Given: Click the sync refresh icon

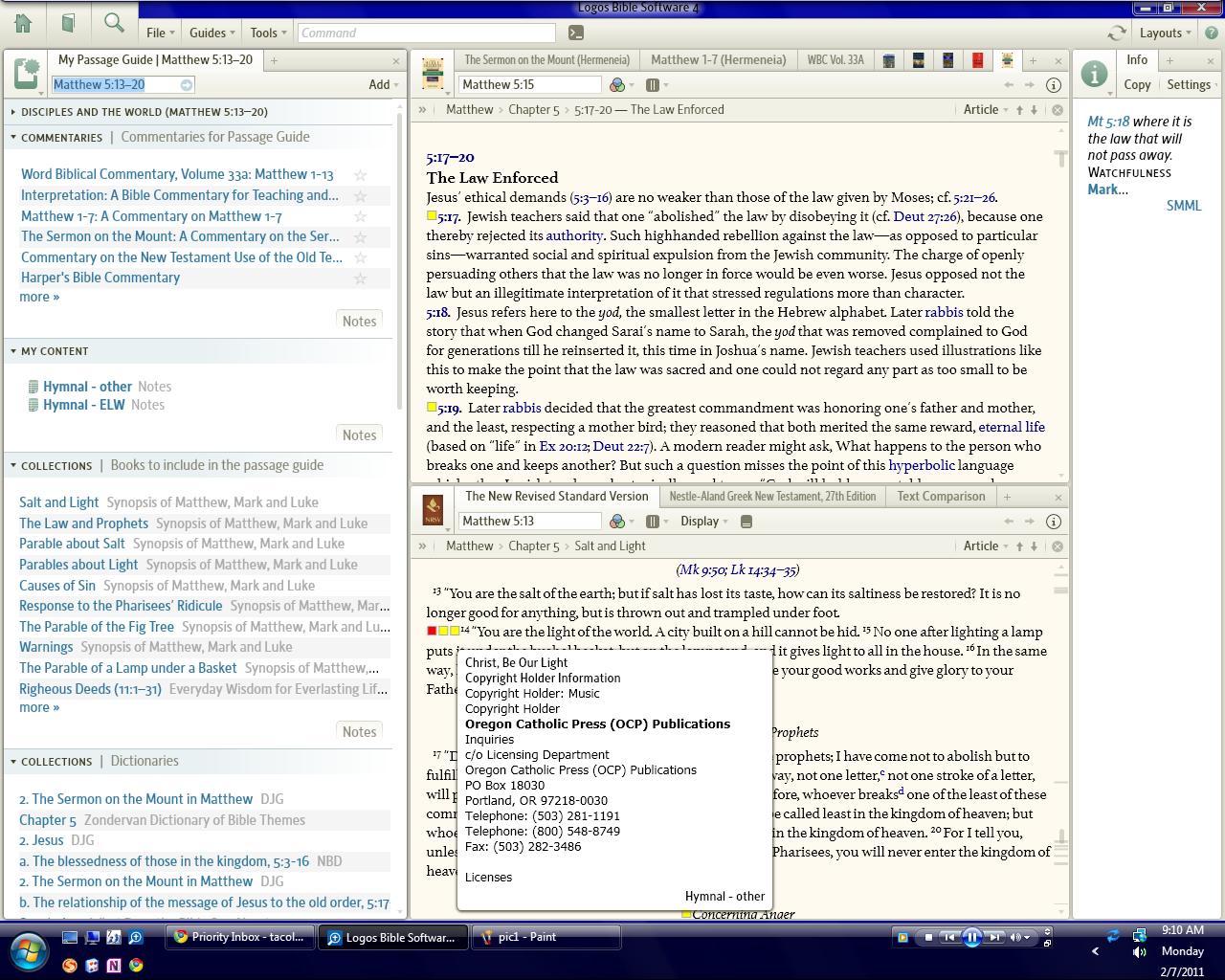Looking at the screenshot, I should tap(1117, 33).
